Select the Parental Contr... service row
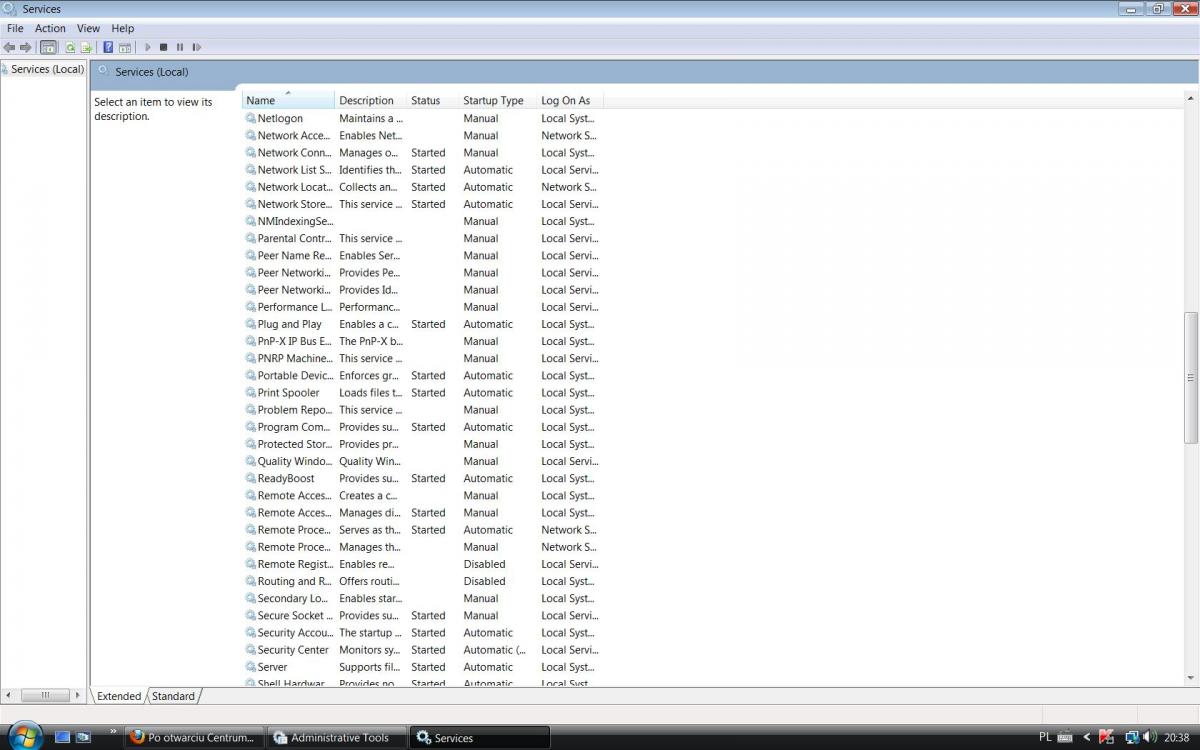This screenshot has height=750, width=1200. 422,238
